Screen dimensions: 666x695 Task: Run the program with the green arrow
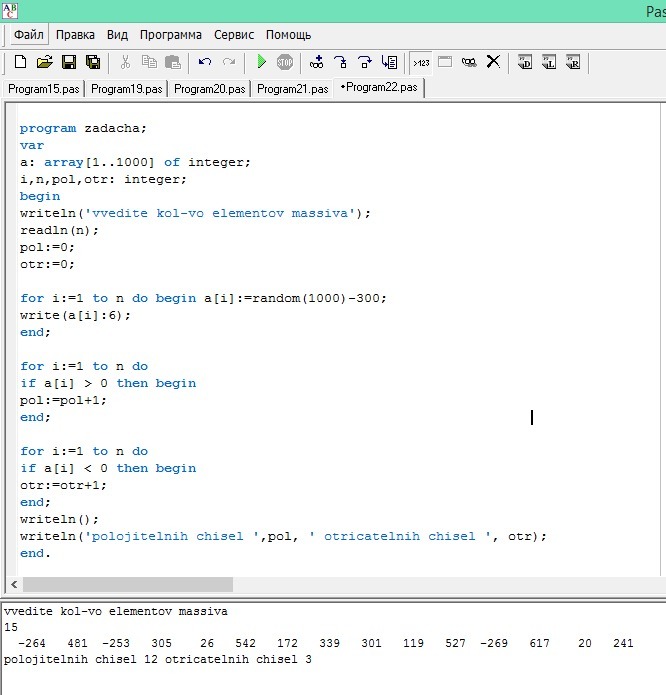point(261,62)
